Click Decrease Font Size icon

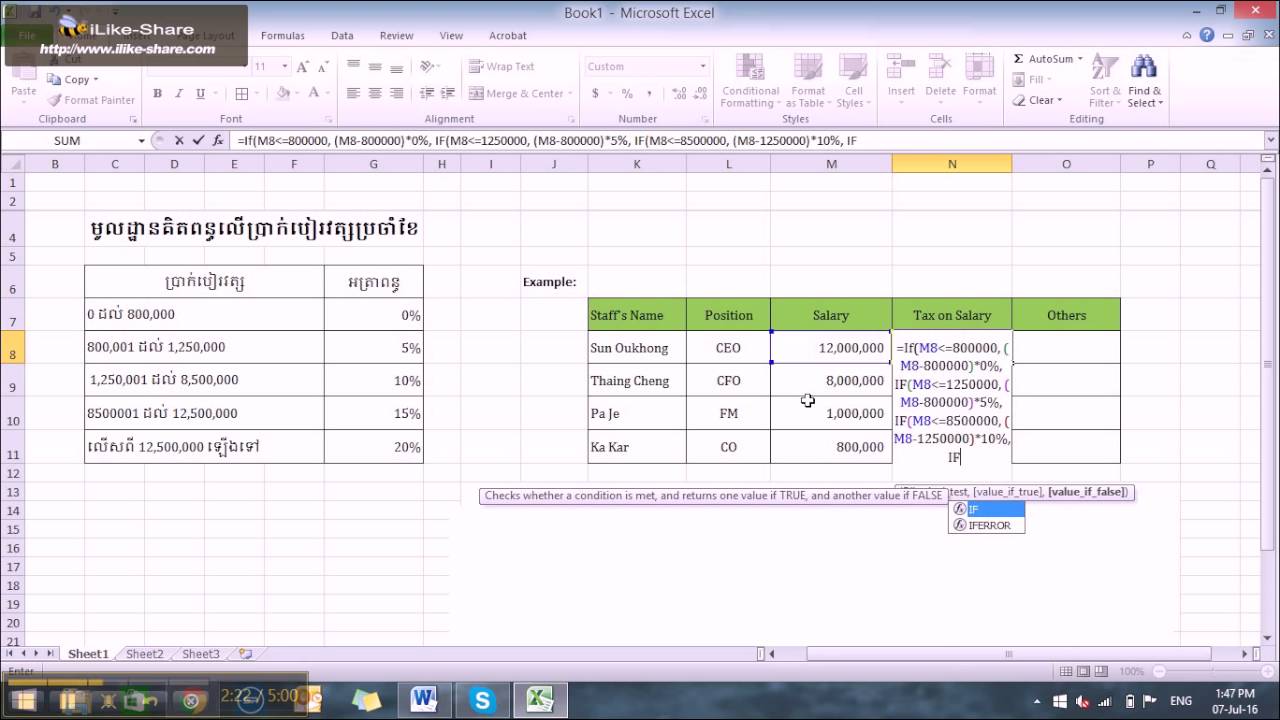[324, 66]
